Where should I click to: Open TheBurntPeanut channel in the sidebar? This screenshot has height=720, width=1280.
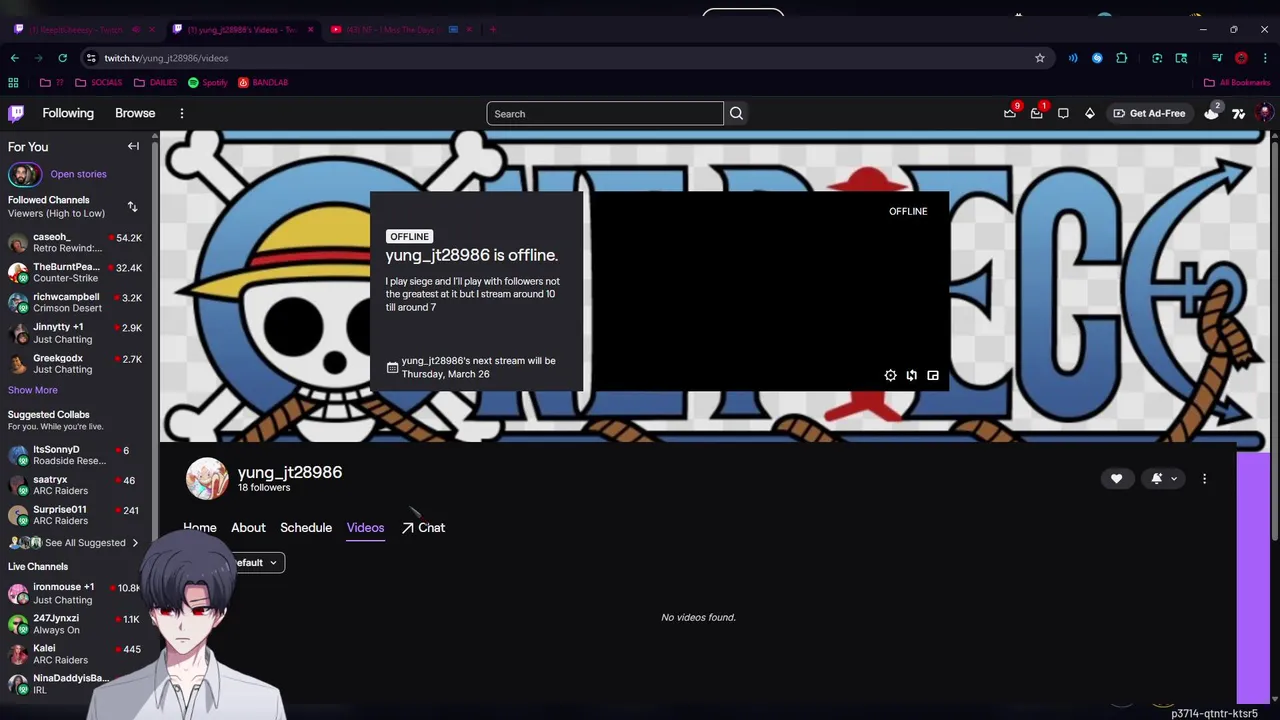pyautogui.click(x=76, y=272)
